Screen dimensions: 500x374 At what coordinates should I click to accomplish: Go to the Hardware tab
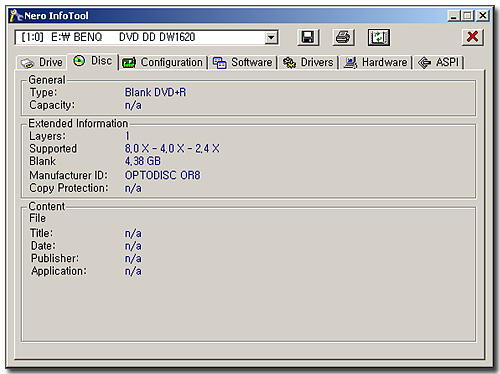click(x=375, y=62)
